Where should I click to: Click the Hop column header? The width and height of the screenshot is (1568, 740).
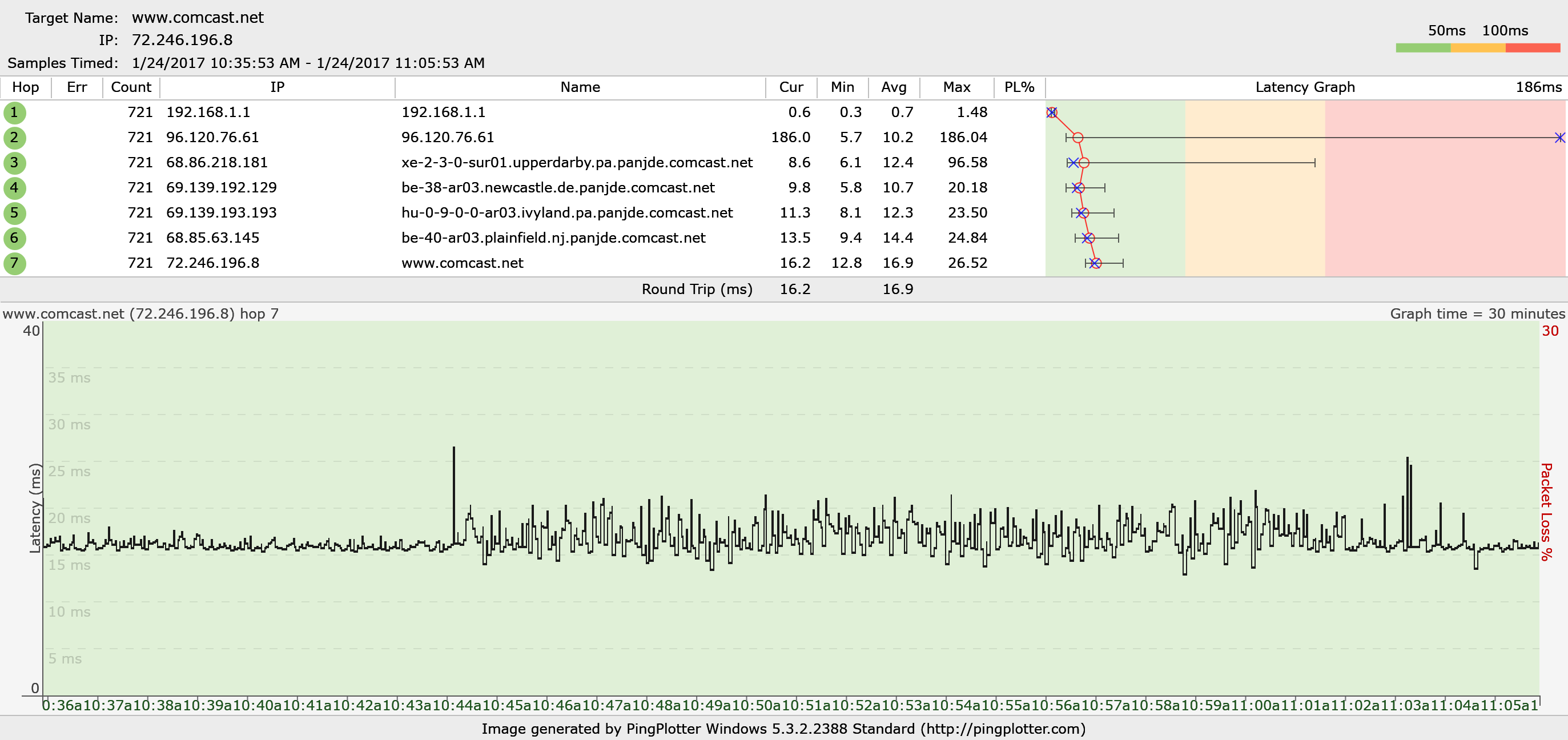(26, 87)
